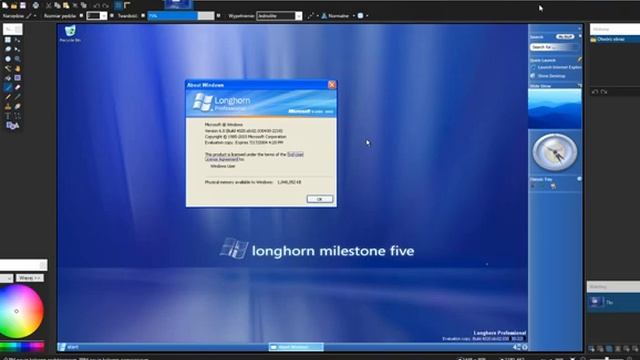Toggle the pixel grid display
640x360 pixels.
118,5
